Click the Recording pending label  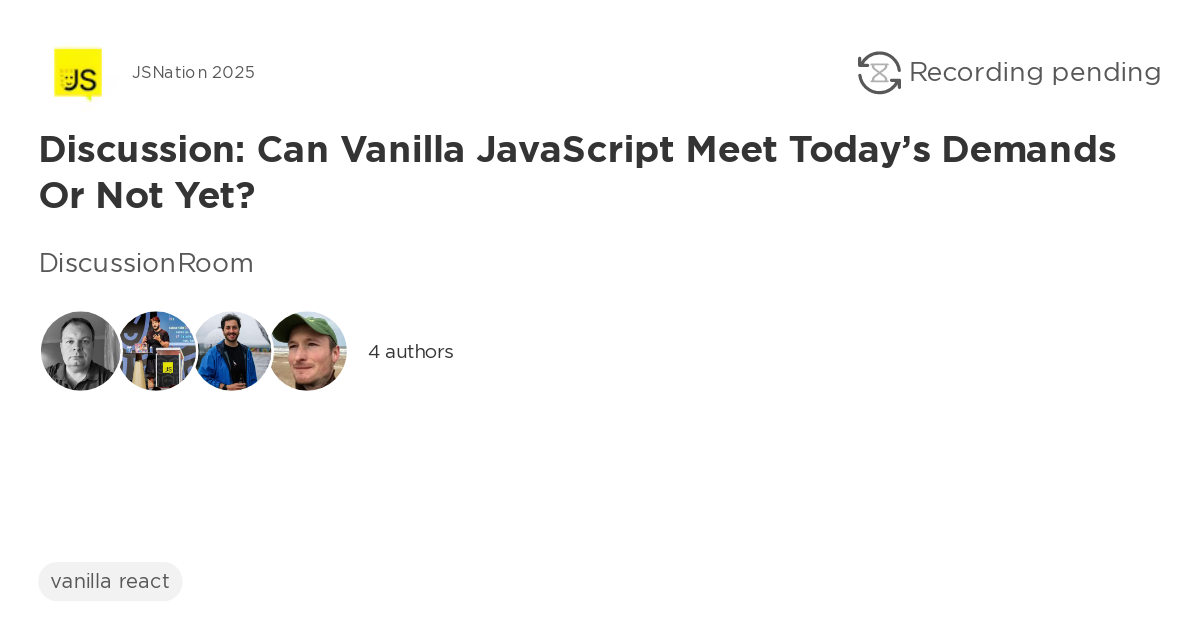1035,72
